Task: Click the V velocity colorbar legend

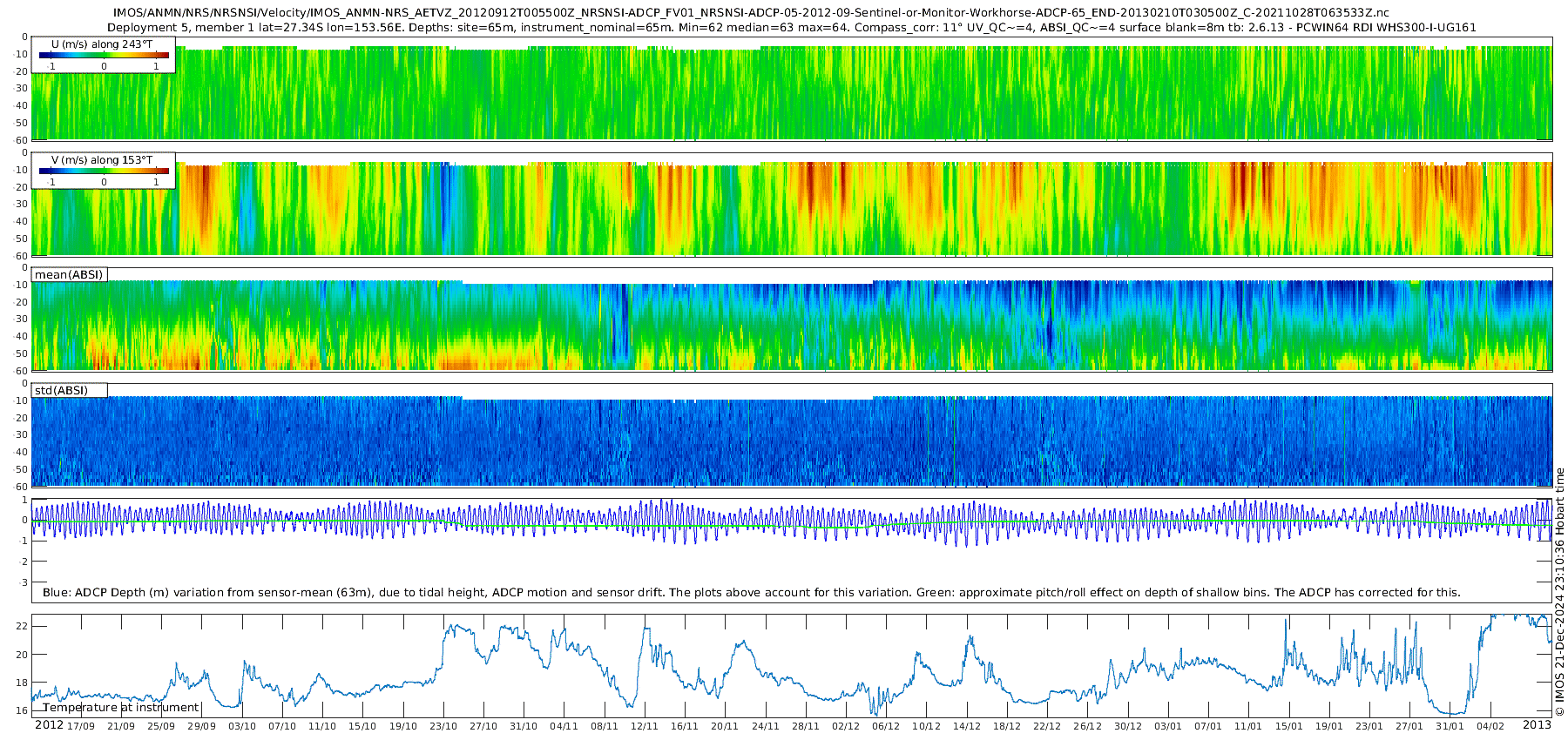Action: (x=103, y=171)
